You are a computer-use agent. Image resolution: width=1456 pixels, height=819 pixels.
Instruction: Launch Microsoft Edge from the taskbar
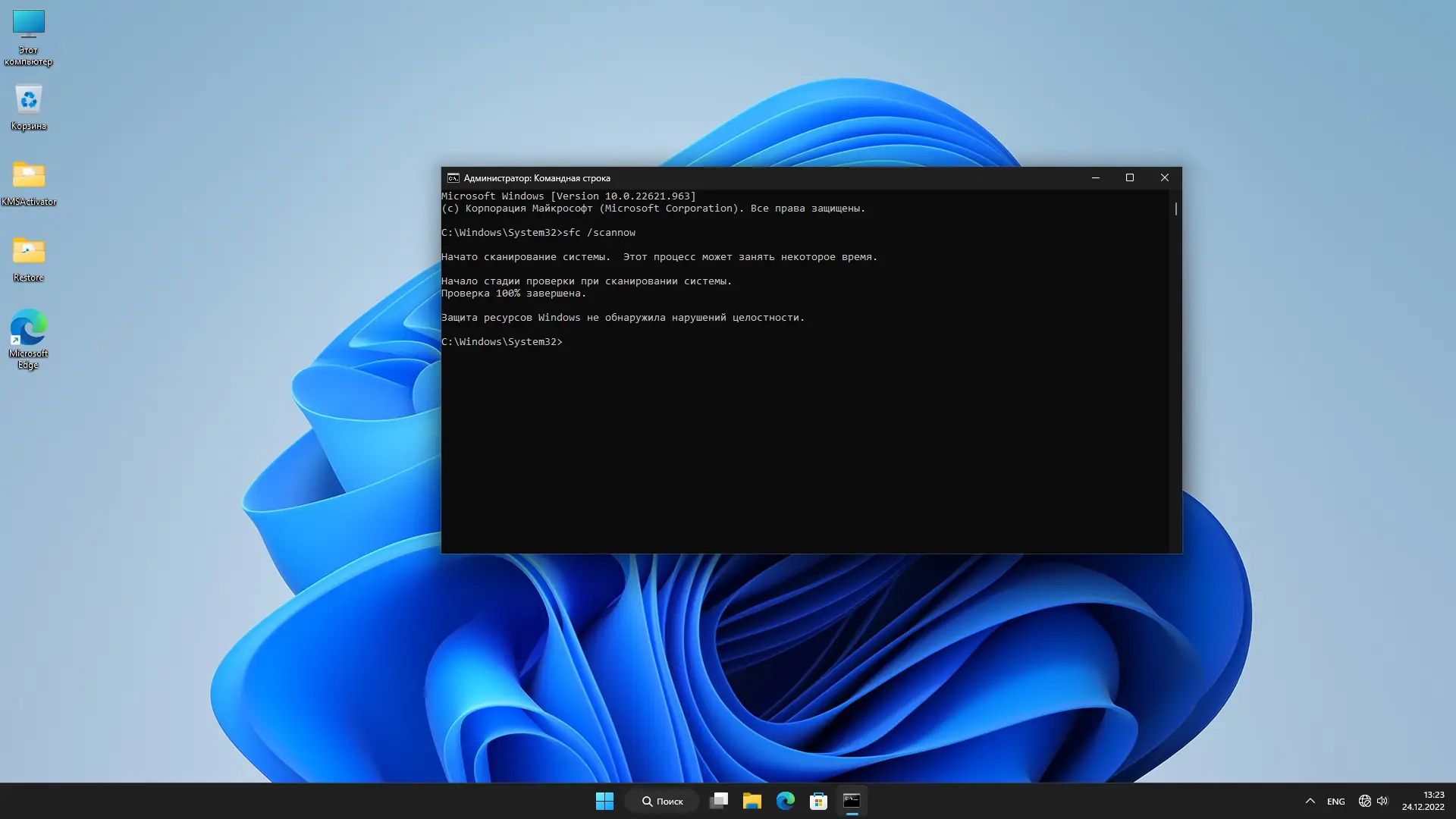[x=785, y=801]
